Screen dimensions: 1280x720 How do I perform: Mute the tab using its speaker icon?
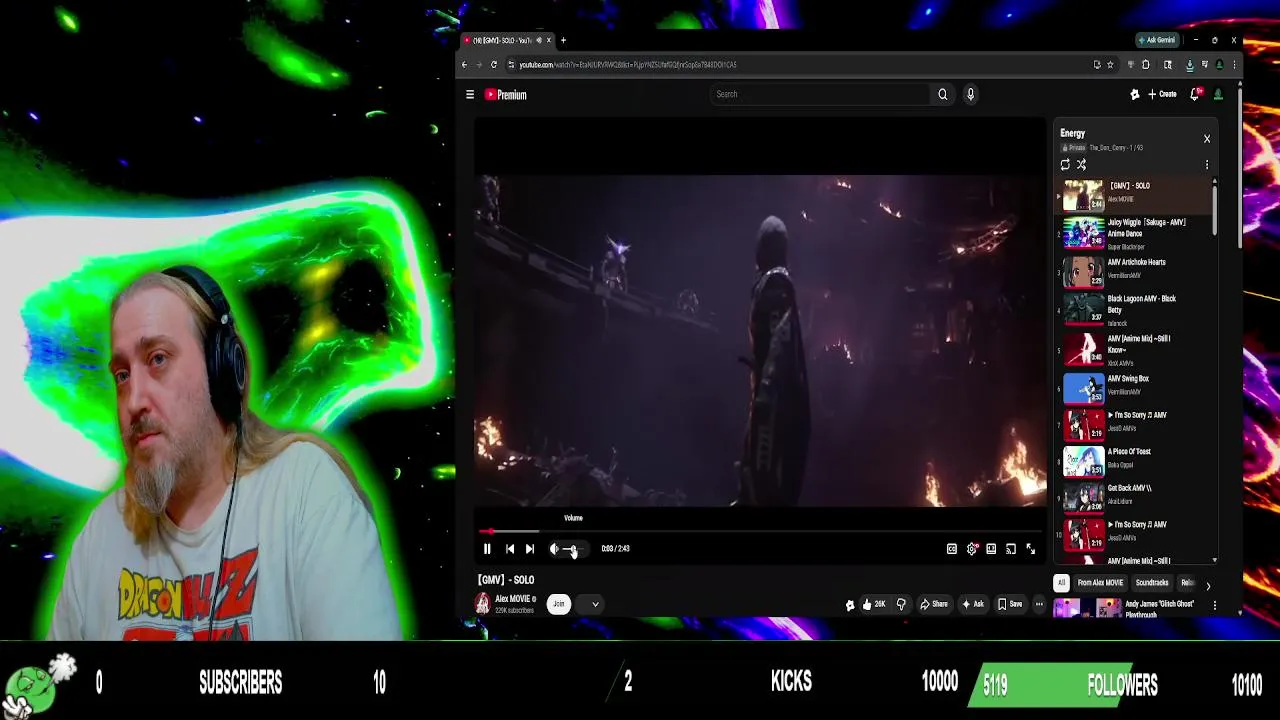[539, 40]
